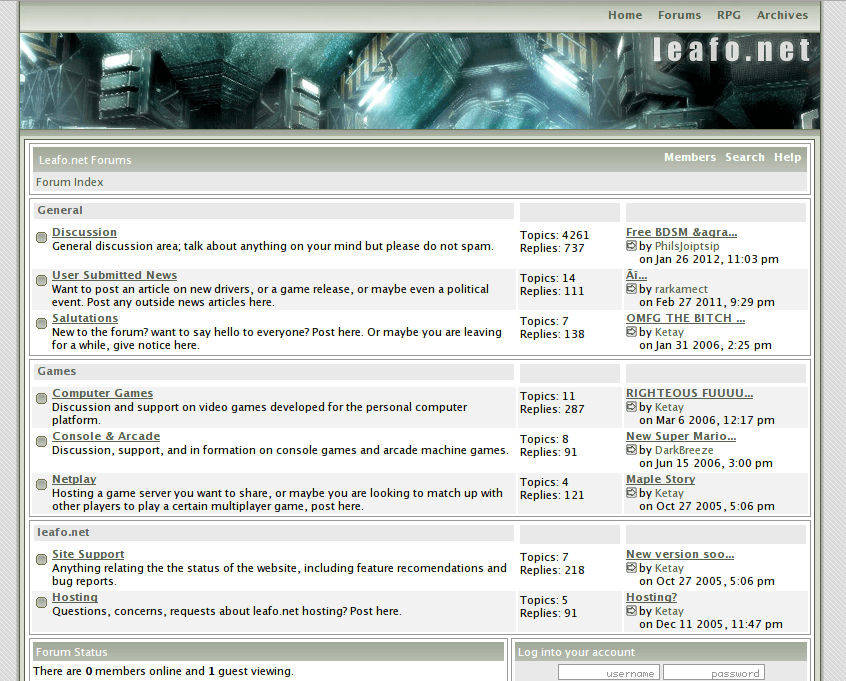Click the password login field
This screenshot has width=846, height=681.
[x=714, y=672]
